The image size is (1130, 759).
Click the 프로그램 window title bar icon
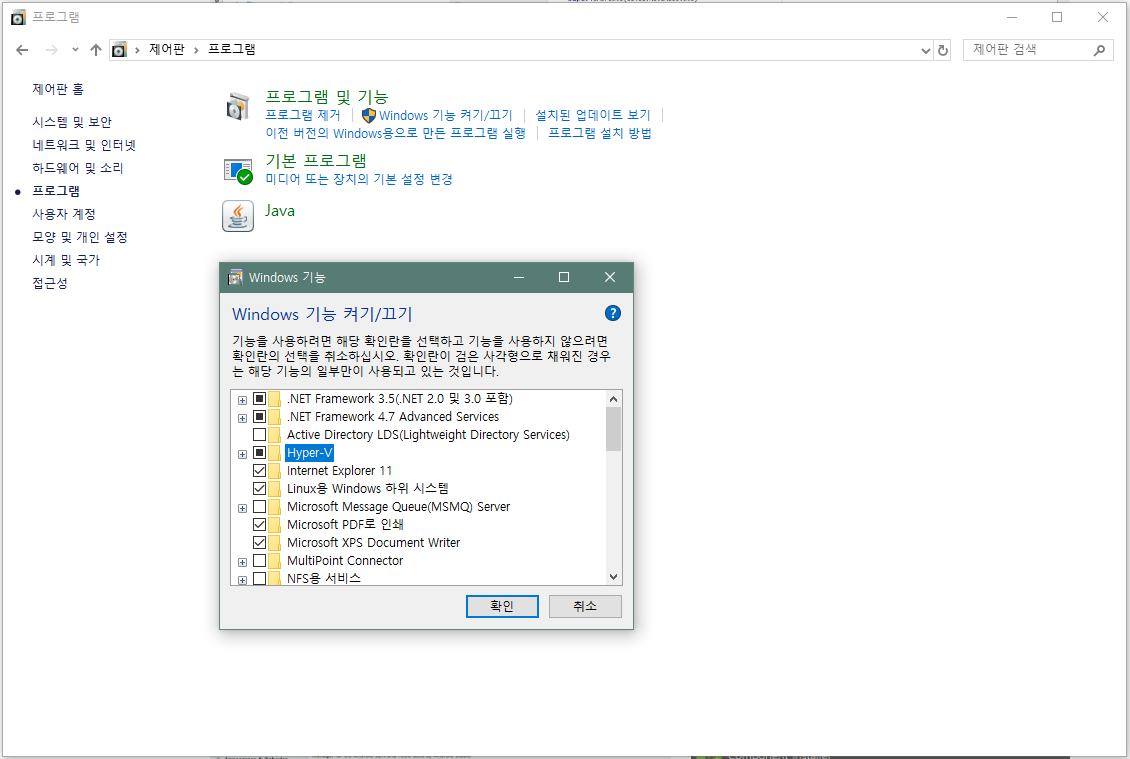click(19, 17)
